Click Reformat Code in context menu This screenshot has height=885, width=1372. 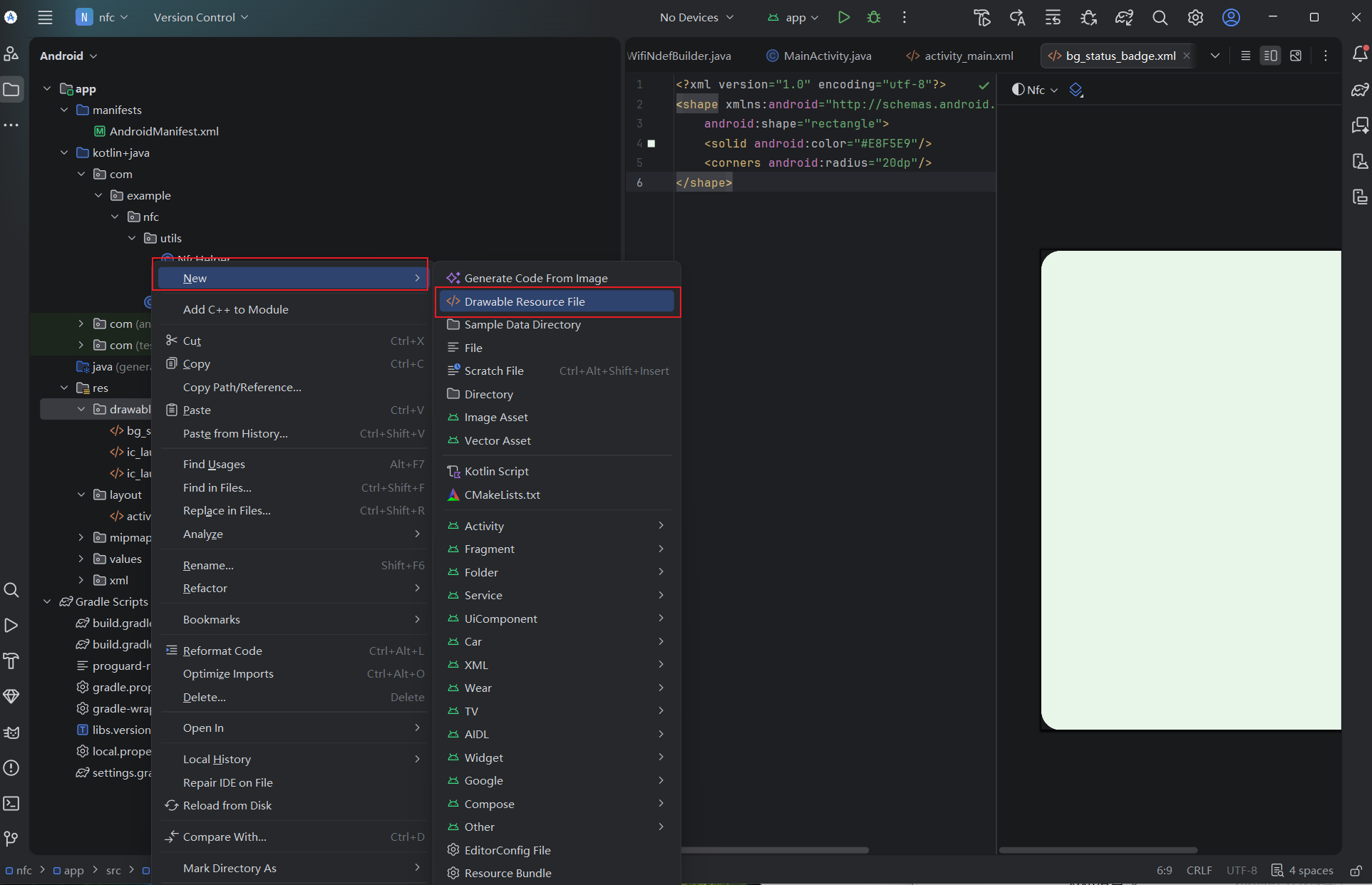pos(294,651)
